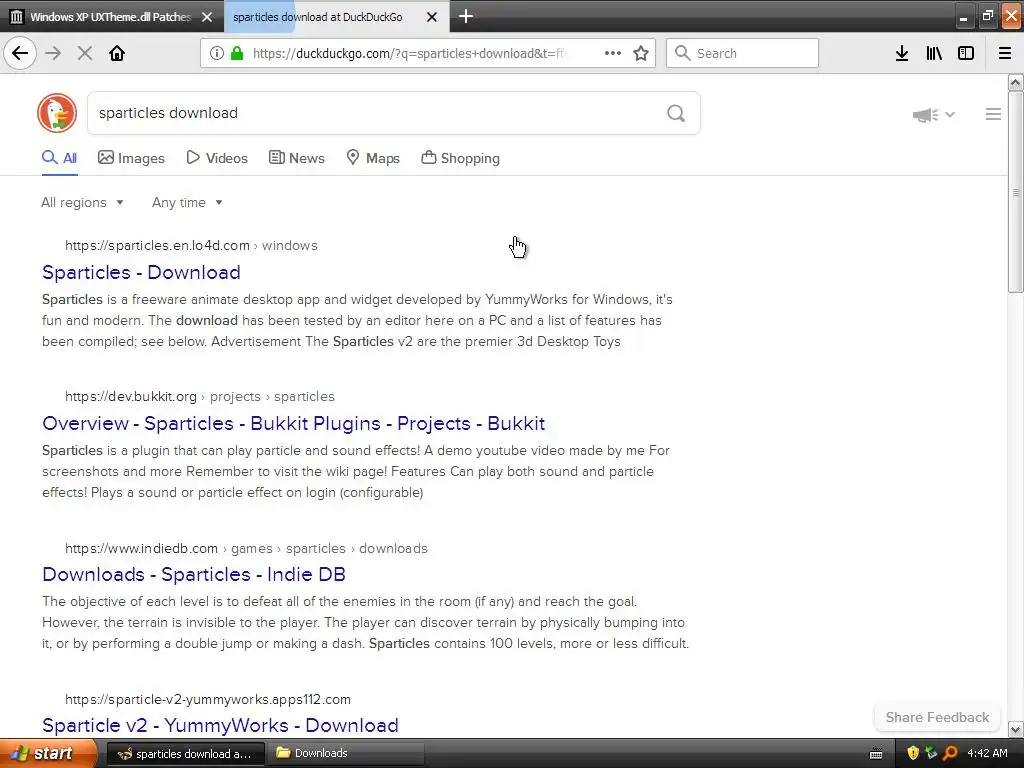Viewport: 1024px width, 768px height.
Task: Open the Downloads toolbar arrow
Action: point(902,53)
